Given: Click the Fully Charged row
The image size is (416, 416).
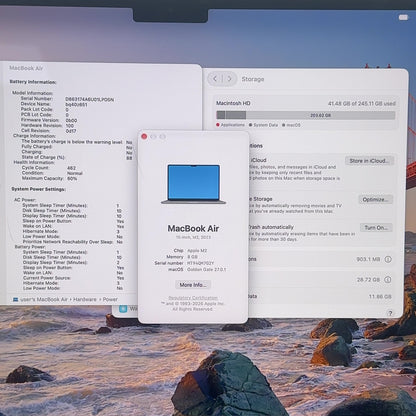Looking at the screenshot, I should (77, 147).
